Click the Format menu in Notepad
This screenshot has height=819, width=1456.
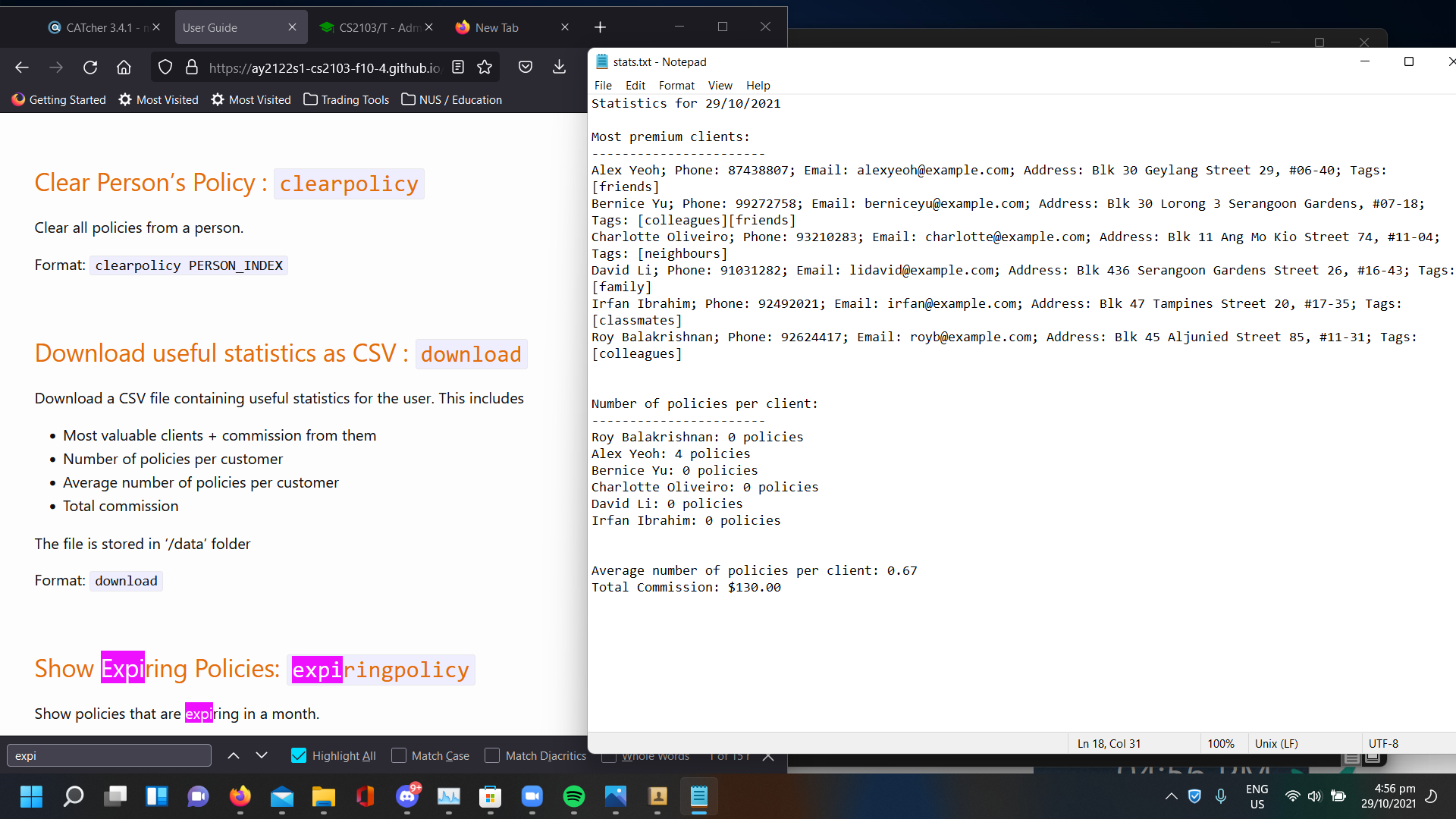(676, 85)
